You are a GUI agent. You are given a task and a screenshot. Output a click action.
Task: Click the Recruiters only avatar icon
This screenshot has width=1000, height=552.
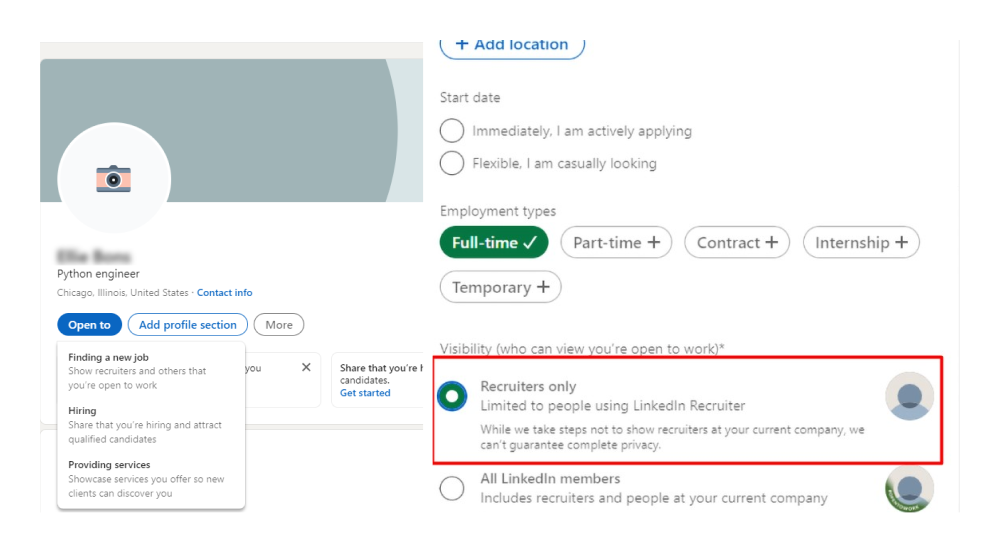pos(909,397)
